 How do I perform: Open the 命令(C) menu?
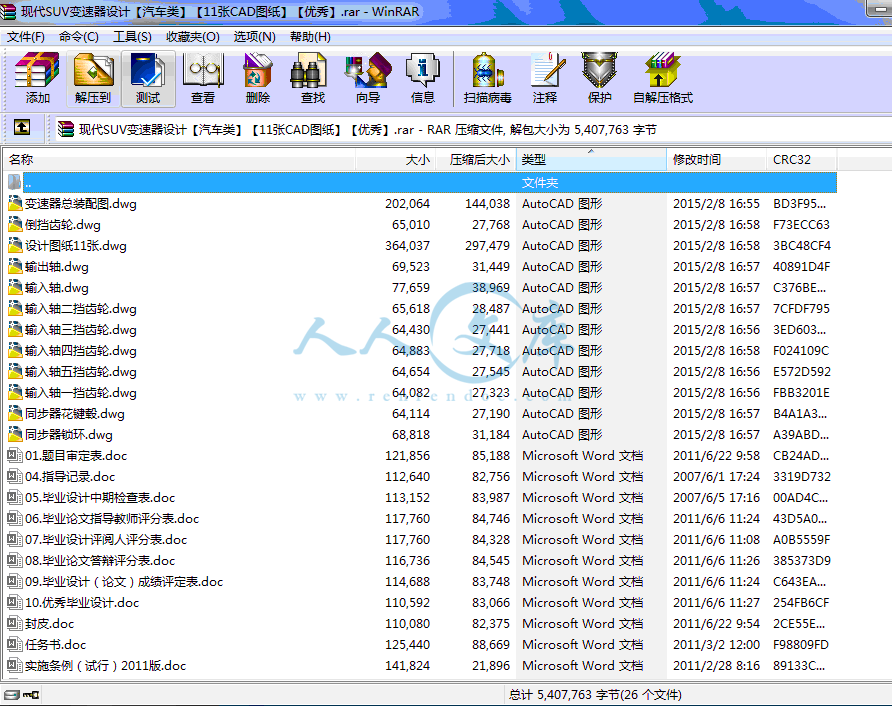point(79,37)
